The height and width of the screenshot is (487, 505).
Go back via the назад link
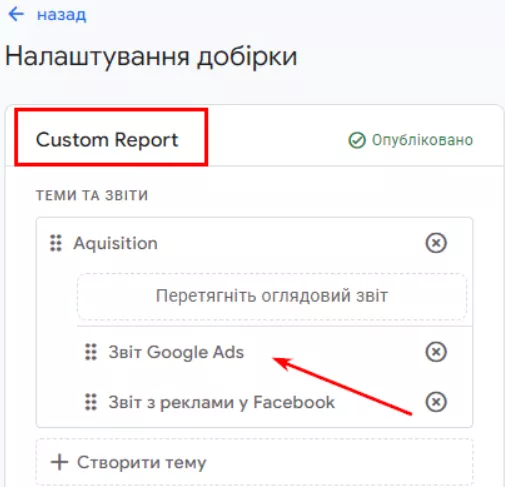click(61, 15)
